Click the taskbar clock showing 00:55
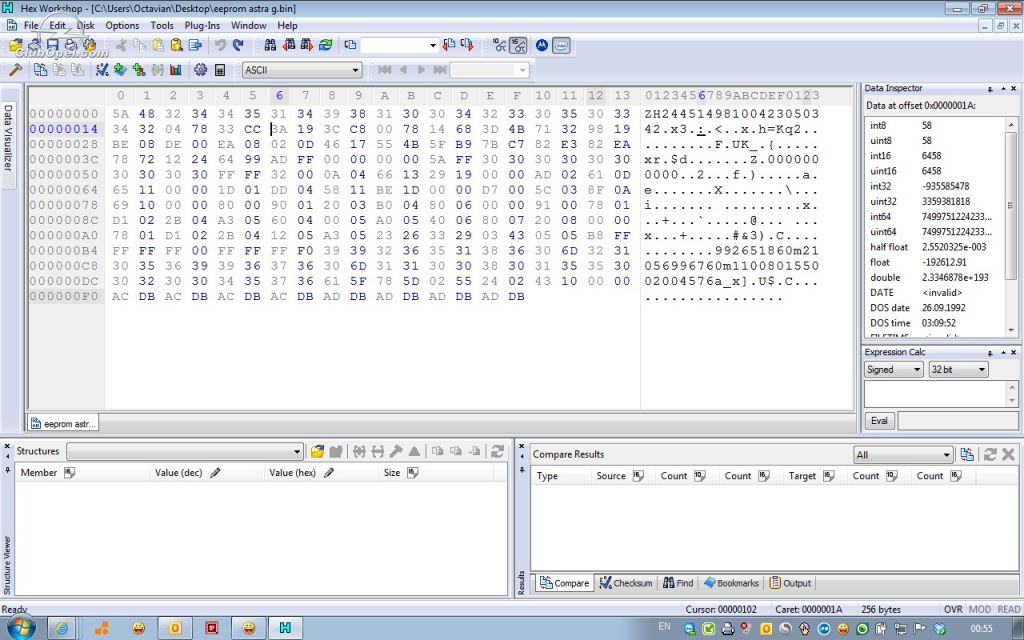 tap(982, 628)
